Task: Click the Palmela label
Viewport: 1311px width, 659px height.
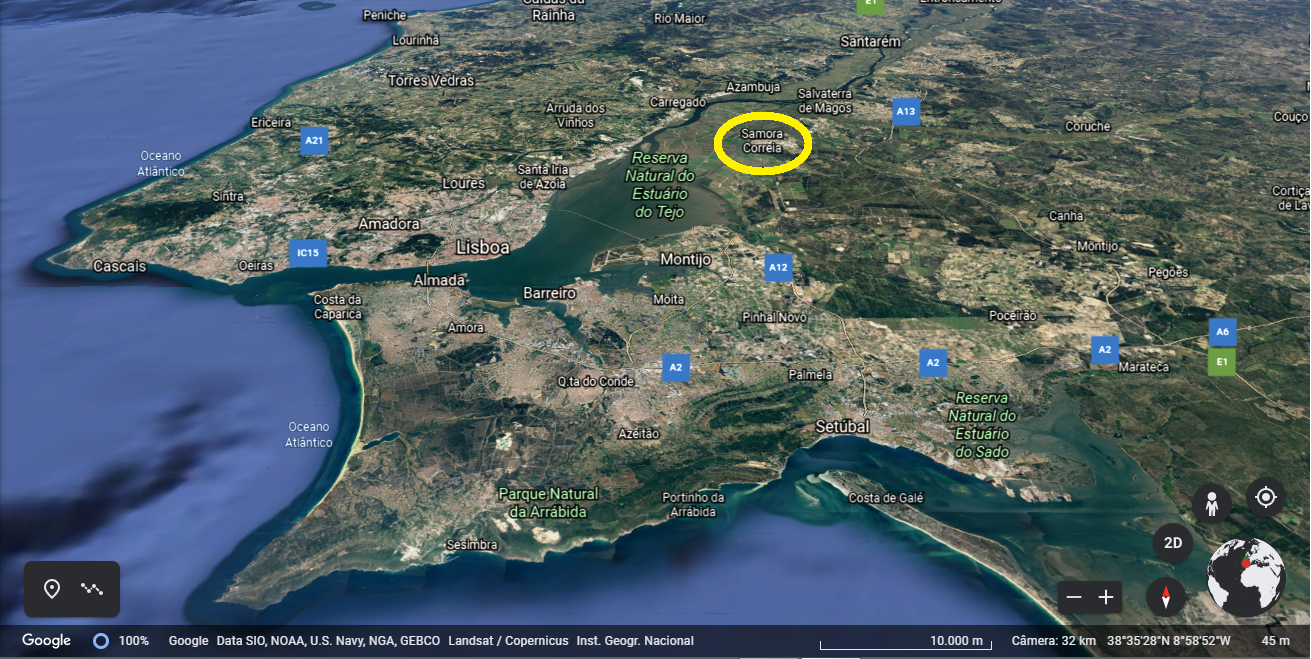Action: (x=811, y=375)
